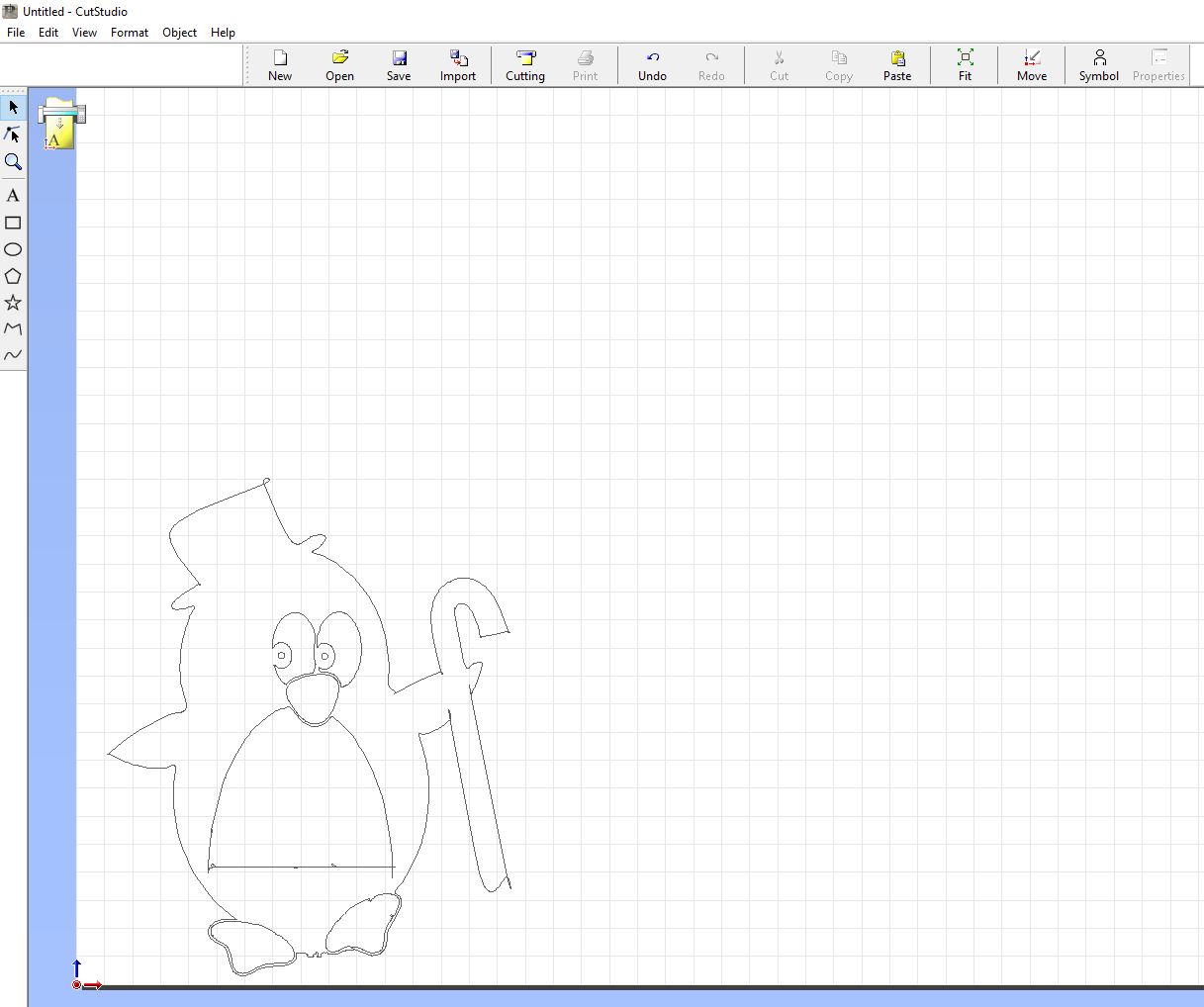1204x1007 pixels.
Task: Open the Symbol library
Action: coord(1099,65)
